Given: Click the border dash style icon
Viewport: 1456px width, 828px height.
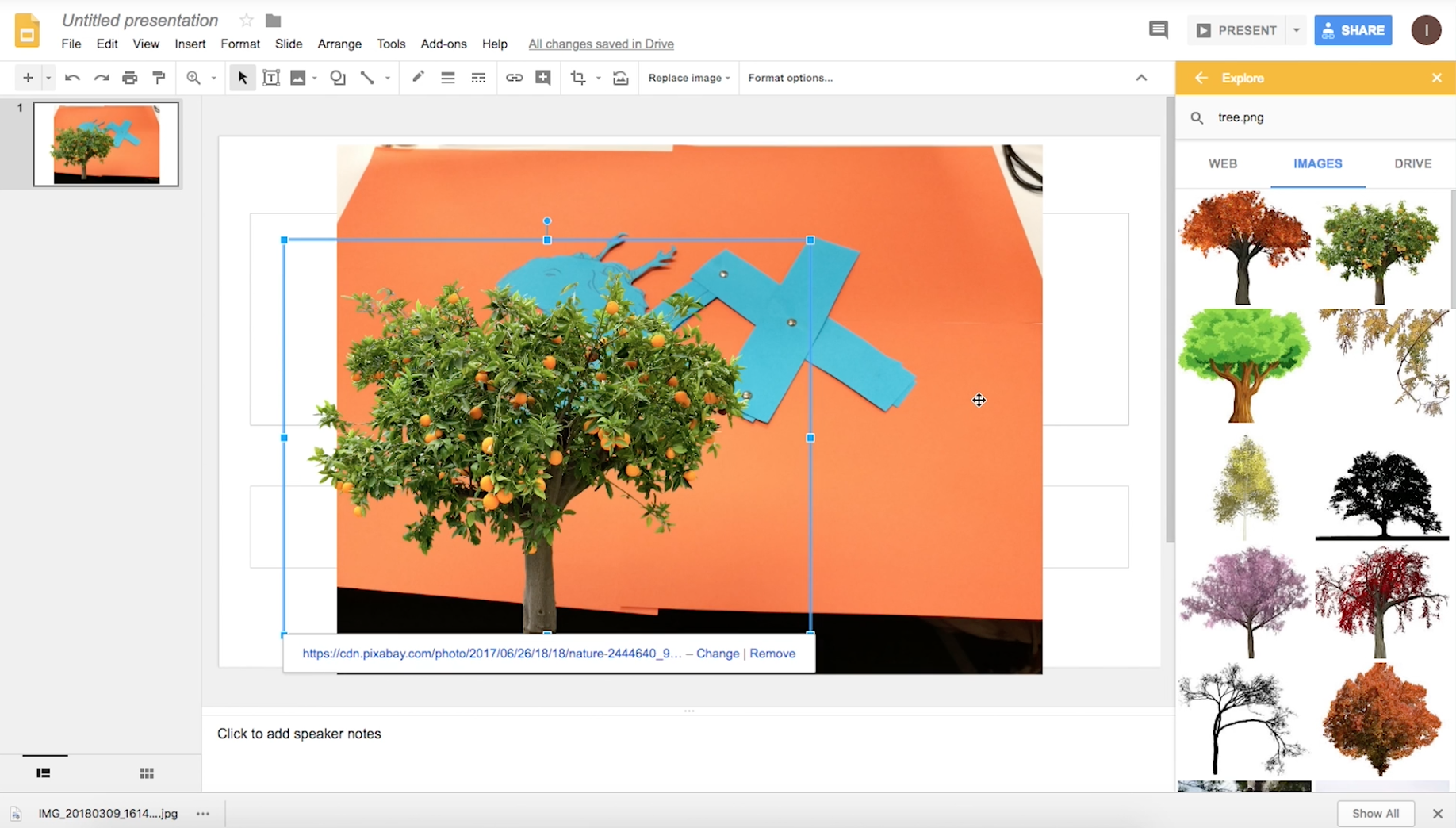Looking at the screenshot, I should (x=478, y=78).
